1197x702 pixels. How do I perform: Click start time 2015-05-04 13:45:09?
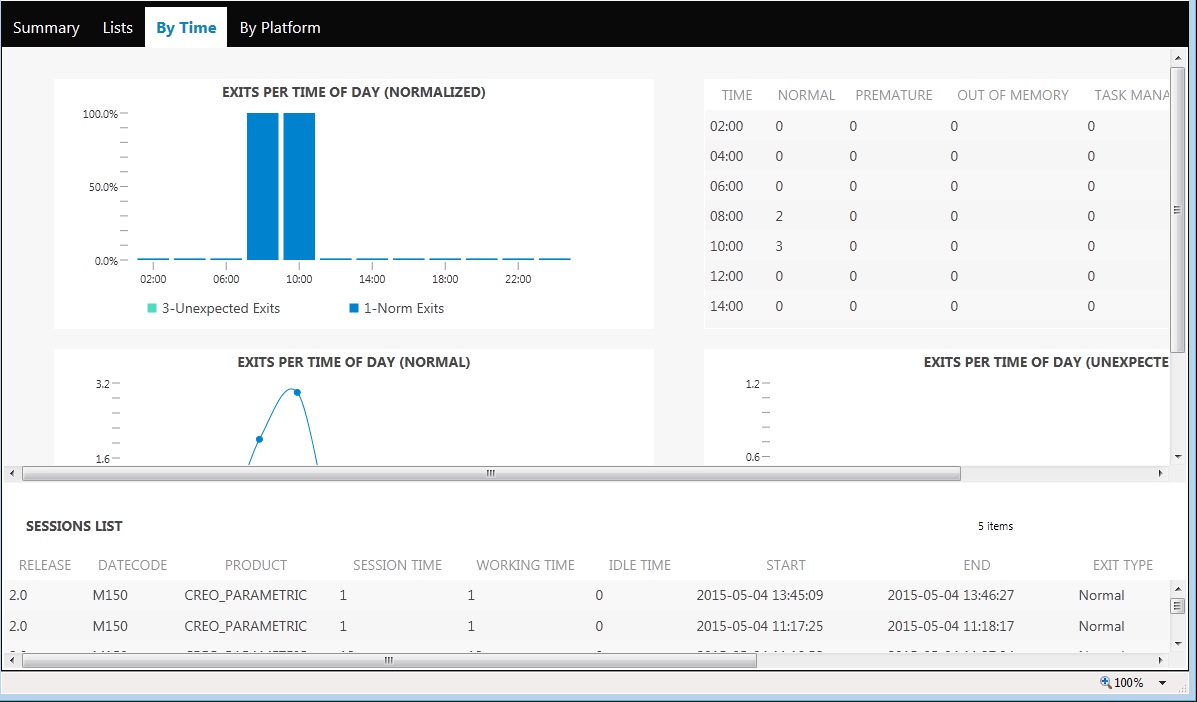pos(760,595)
